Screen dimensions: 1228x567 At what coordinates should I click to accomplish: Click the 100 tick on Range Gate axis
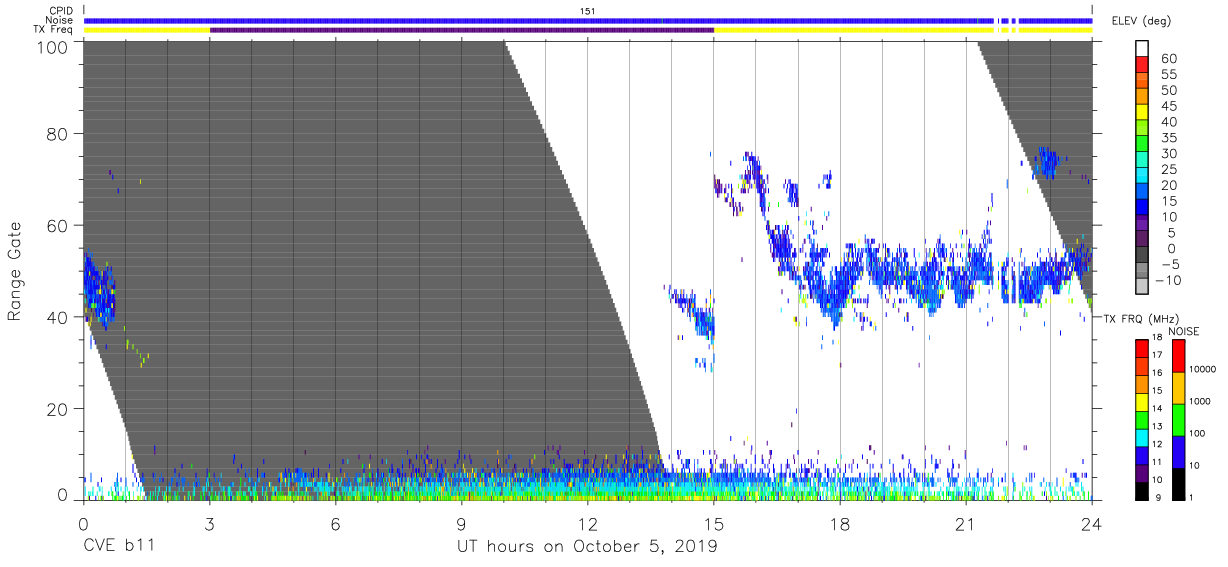[x=54, y=46]
